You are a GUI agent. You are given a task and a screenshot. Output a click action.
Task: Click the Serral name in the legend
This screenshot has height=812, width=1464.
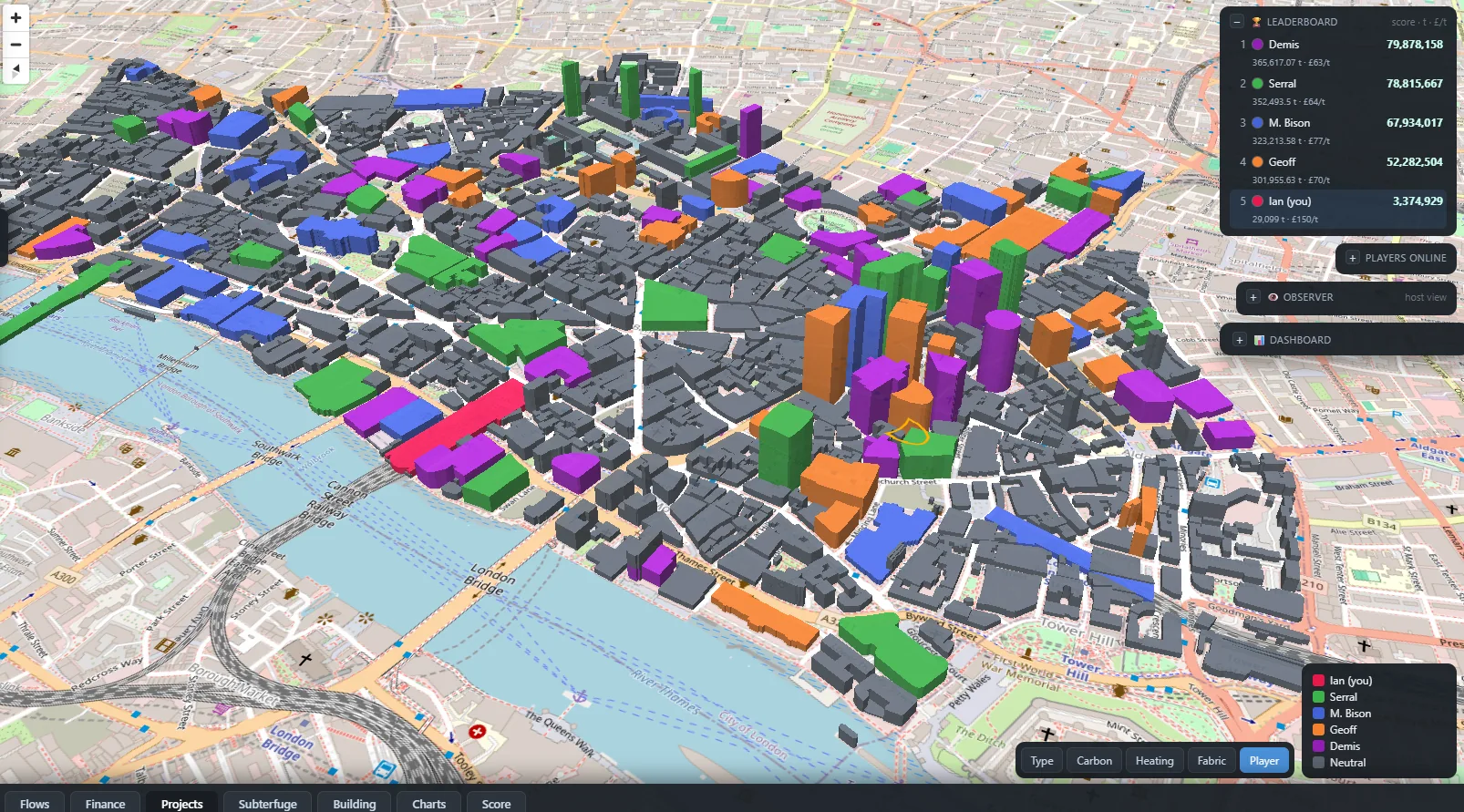coord(1343,697)
